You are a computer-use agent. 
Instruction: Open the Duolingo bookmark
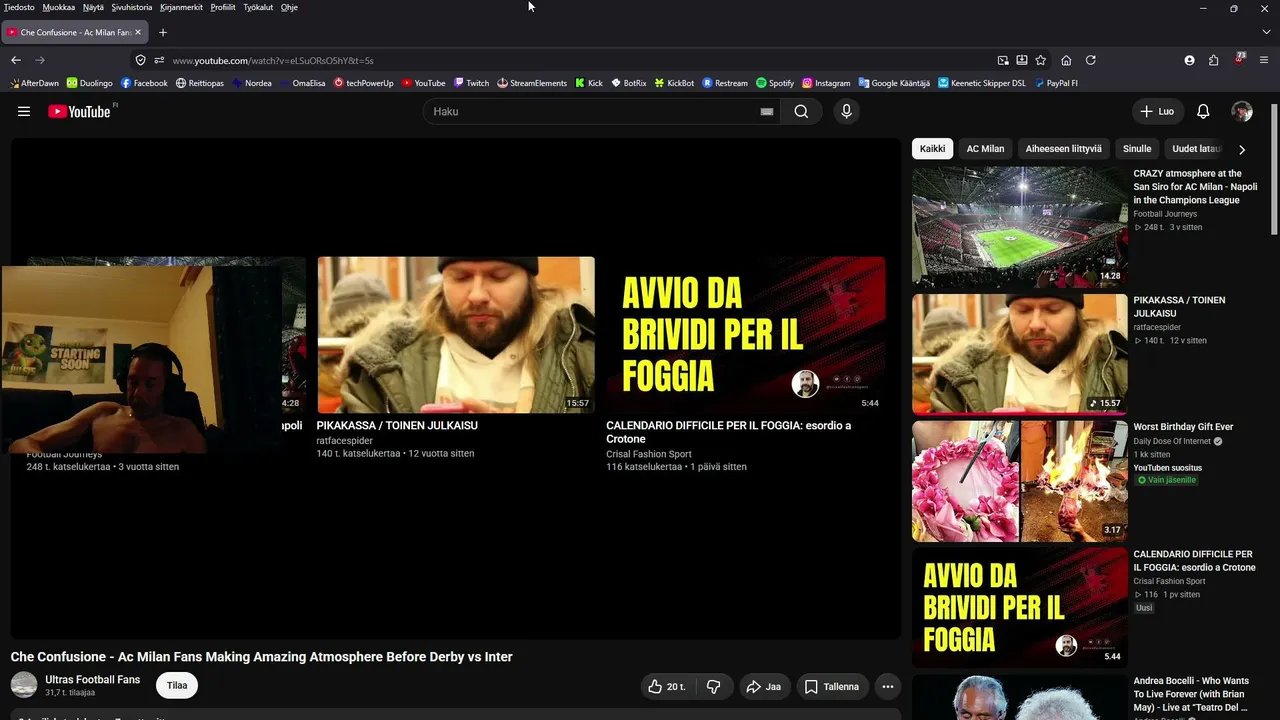click(x=89, y=83)
